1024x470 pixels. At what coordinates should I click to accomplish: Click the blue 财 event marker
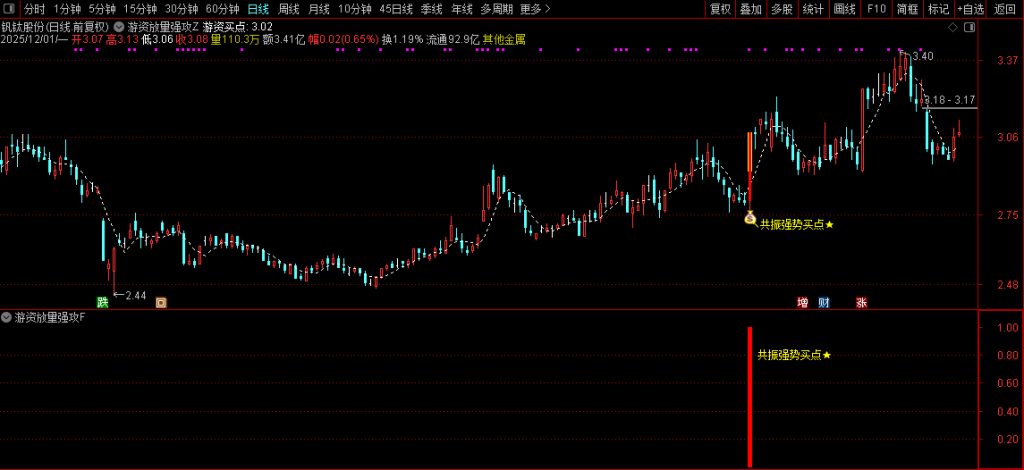[824, 302]
